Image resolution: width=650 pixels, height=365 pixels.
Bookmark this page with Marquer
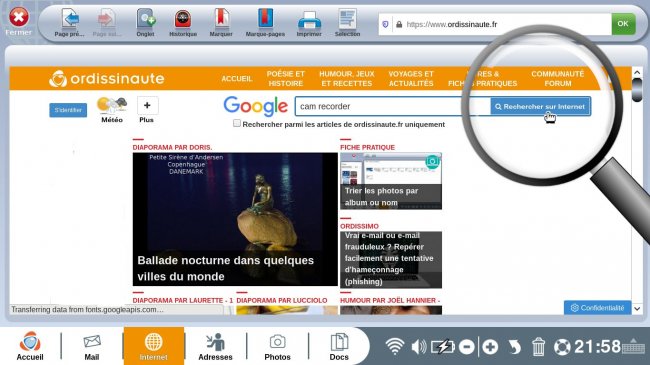click(x=221, y=23)
